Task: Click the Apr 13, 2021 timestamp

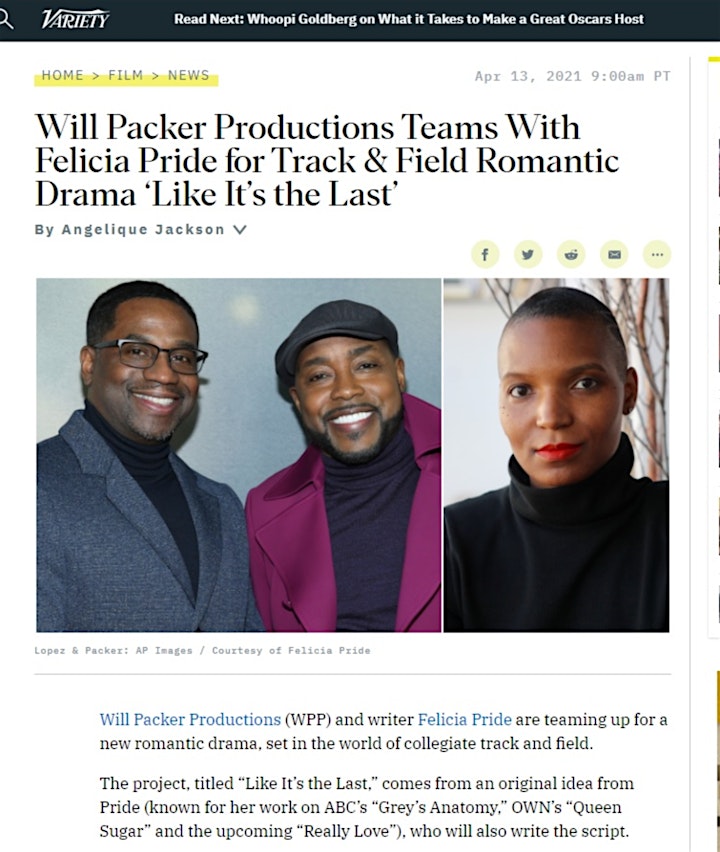Action: 573,76
